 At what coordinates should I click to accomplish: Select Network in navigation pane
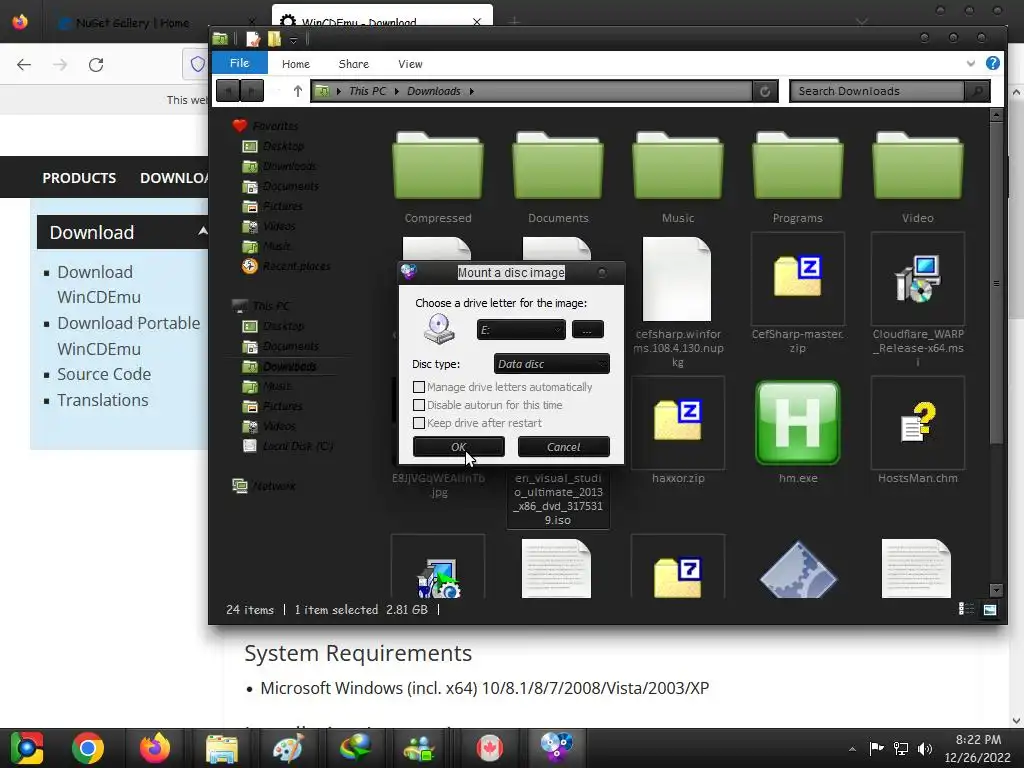pos(274,486)
